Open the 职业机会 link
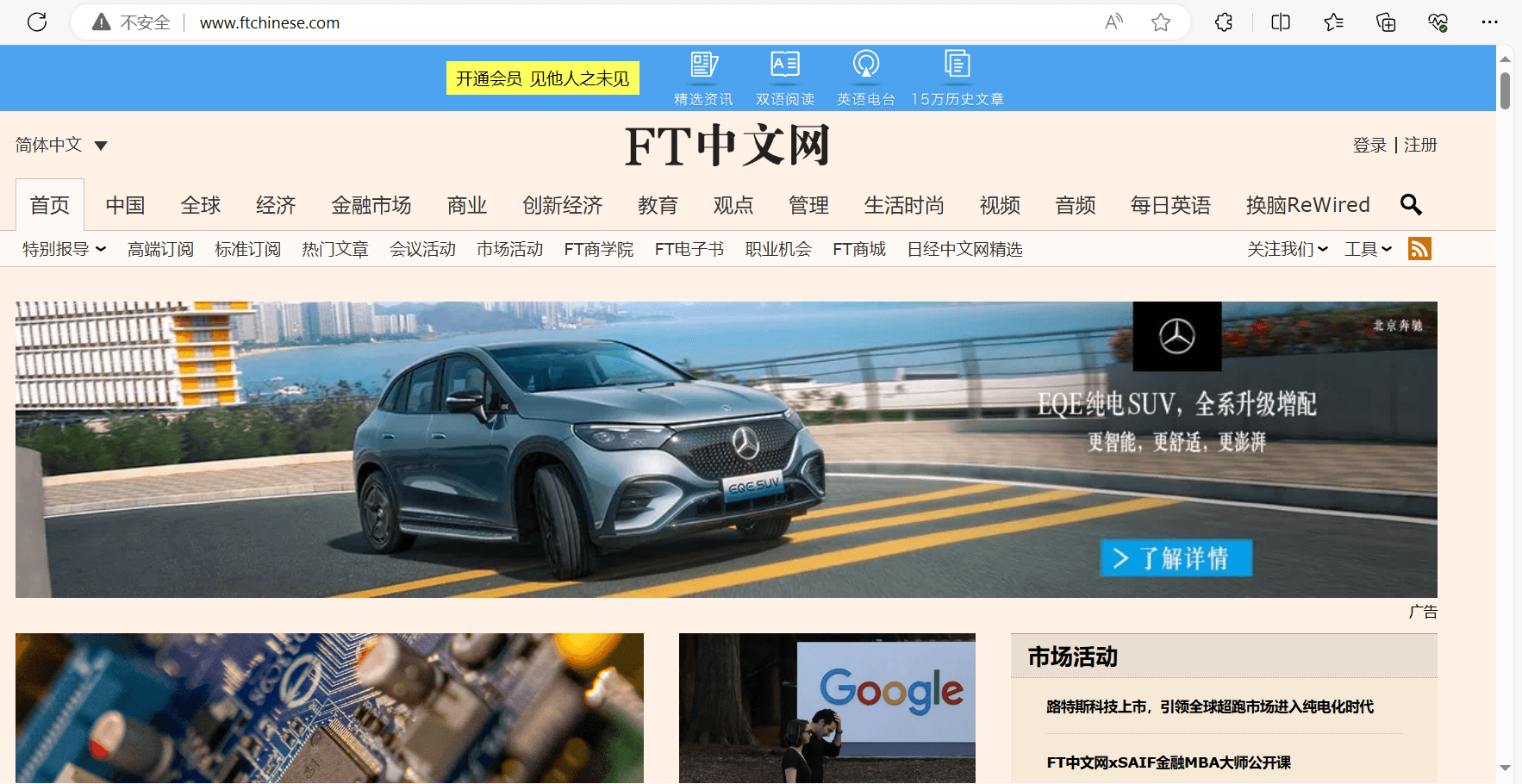 tap(778, 249)
